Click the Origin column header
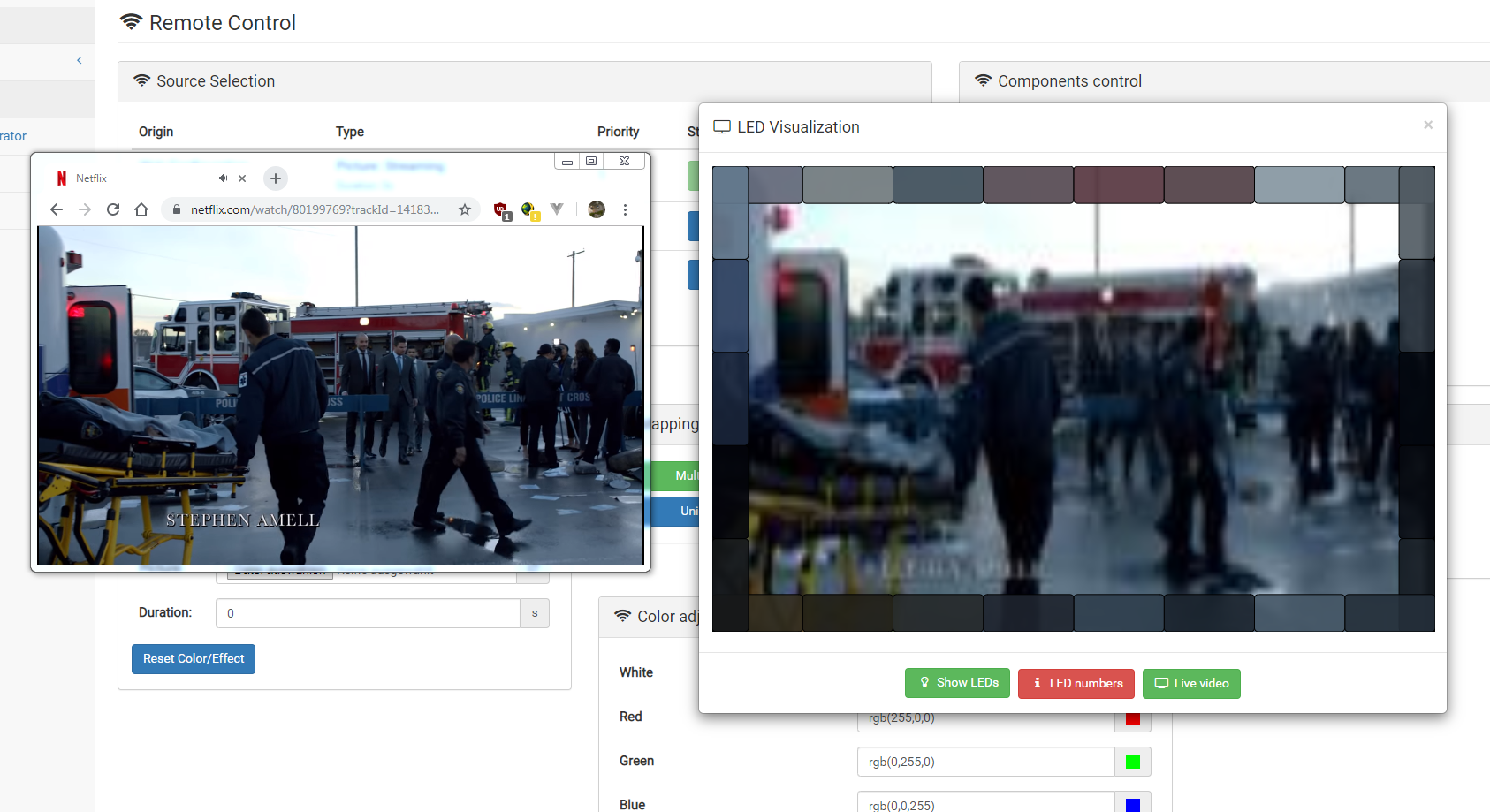This screenshot has width=1490, height=812. pos(156,132)
